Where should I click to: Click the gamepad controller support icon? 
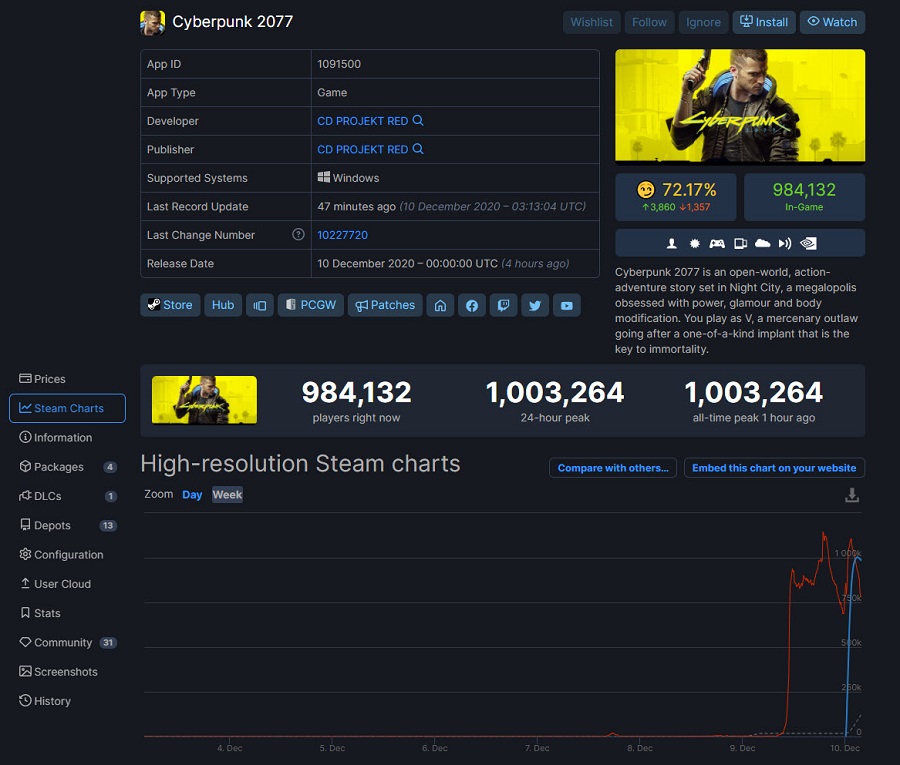point(717,243)
